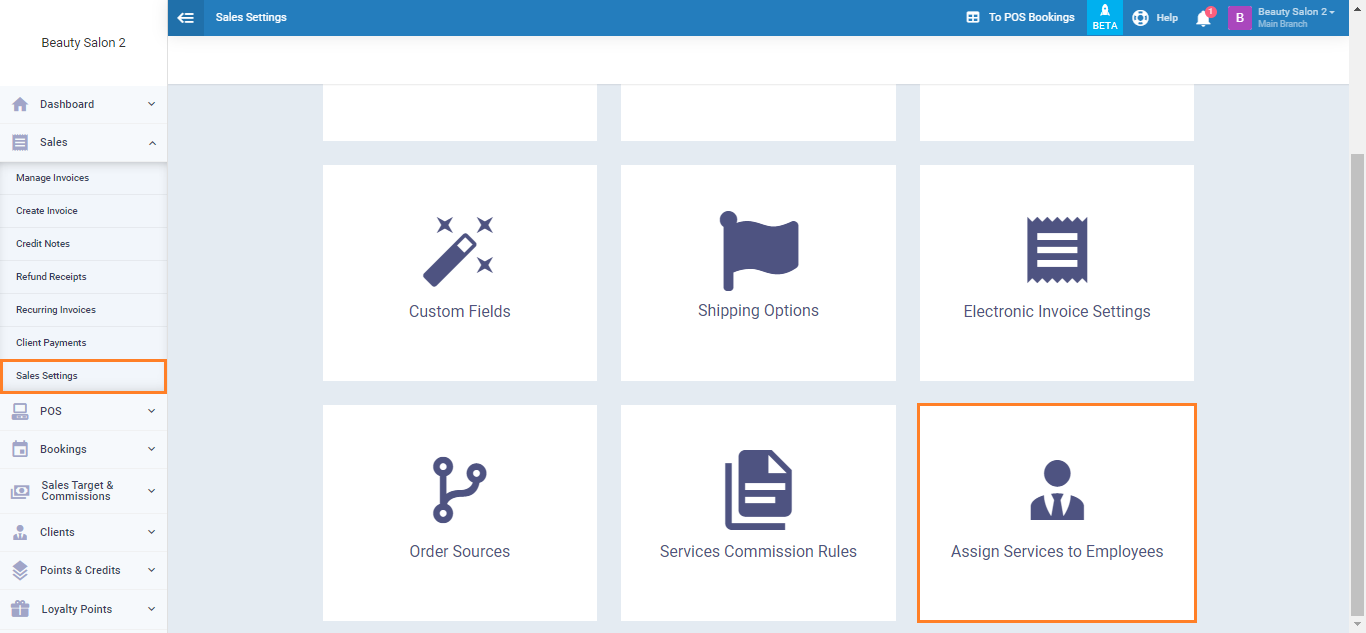The image size is (1366, 633).
Task: Click the Assign Services employee icon
Action: point(1057,490)
